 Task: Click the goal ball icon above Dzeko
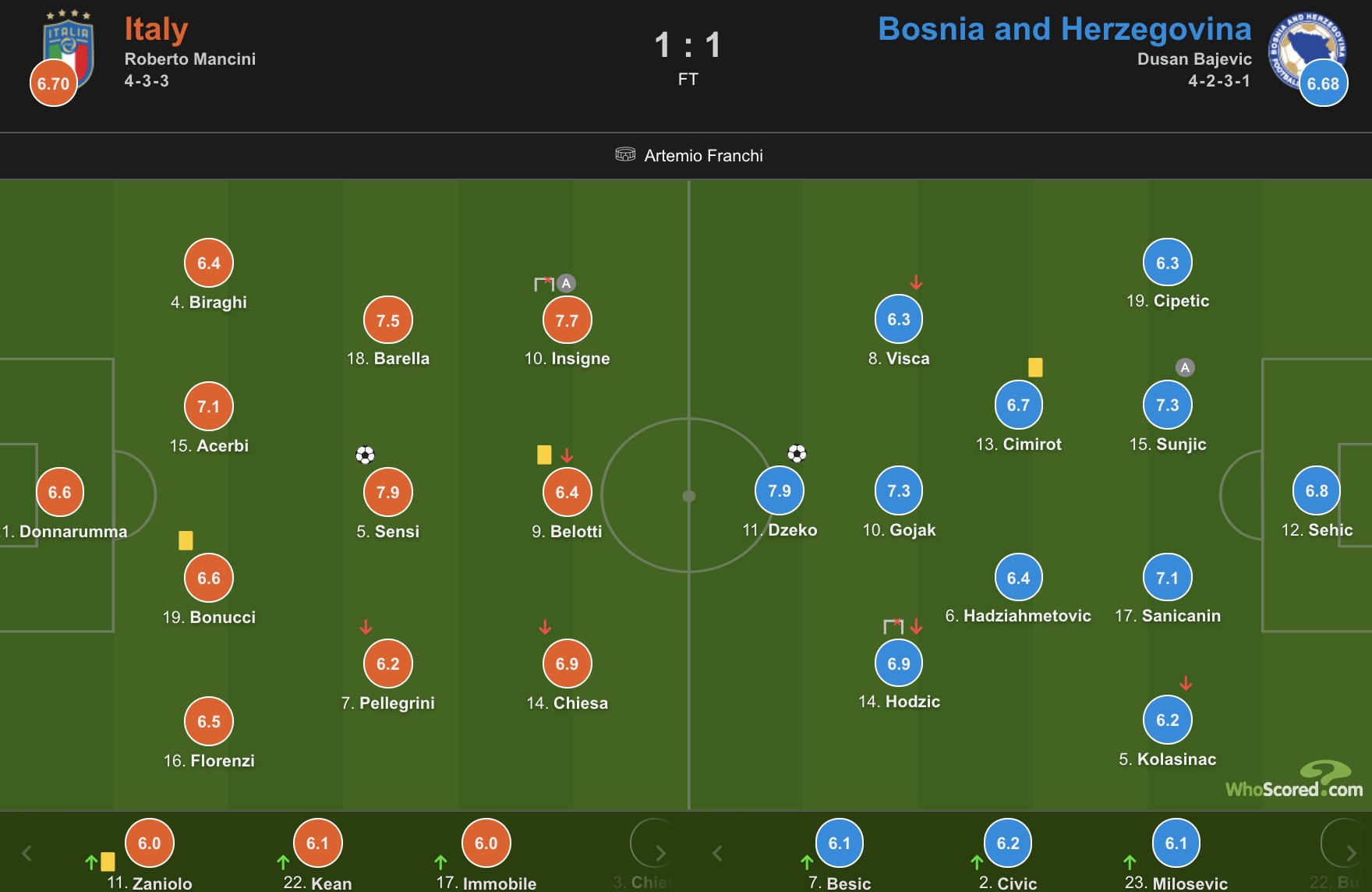tap(797, 453)
